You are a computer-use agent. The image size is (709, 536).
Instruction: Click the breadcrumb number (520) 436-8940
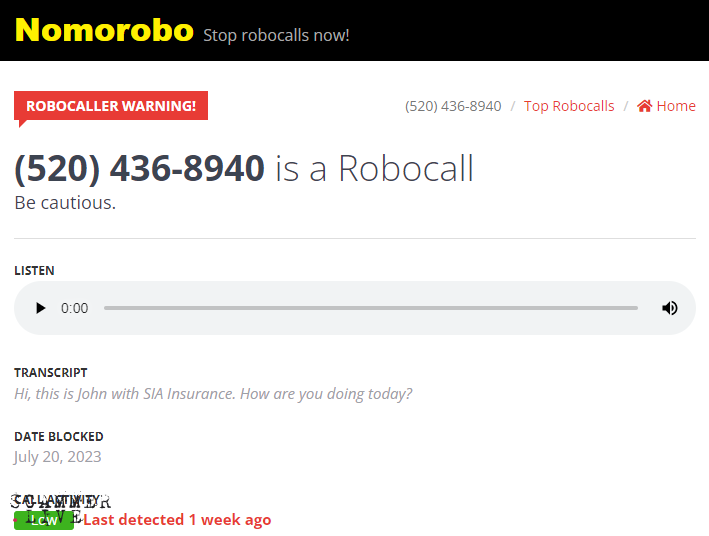pyautogui.click(x=453, y=106)
